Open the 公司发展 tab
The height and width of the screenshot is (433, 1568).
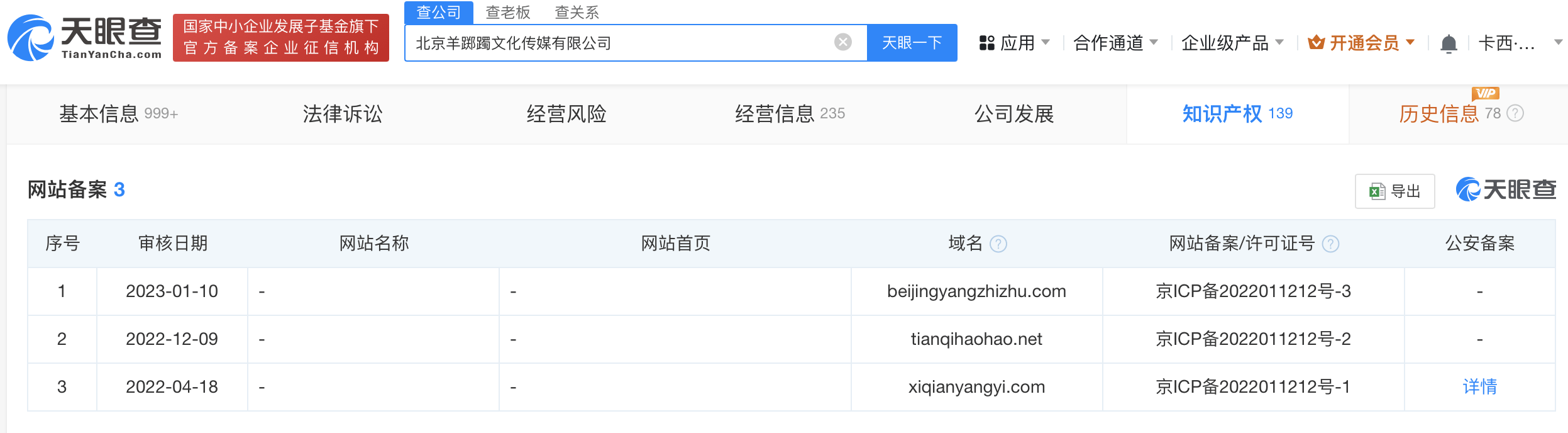[1014, 114]
